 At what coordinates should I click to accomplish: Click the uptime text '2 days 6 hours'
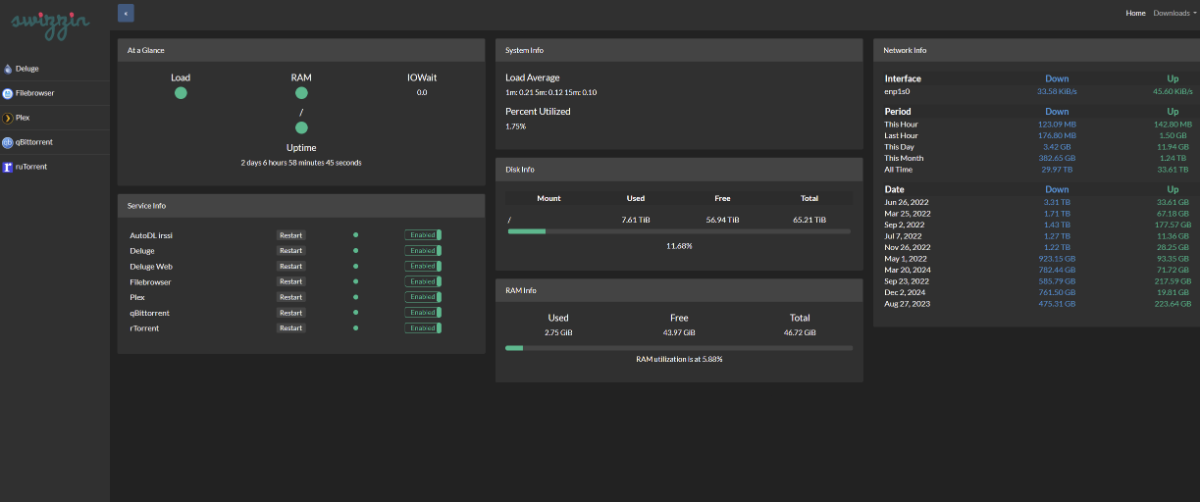coord(301,162)
